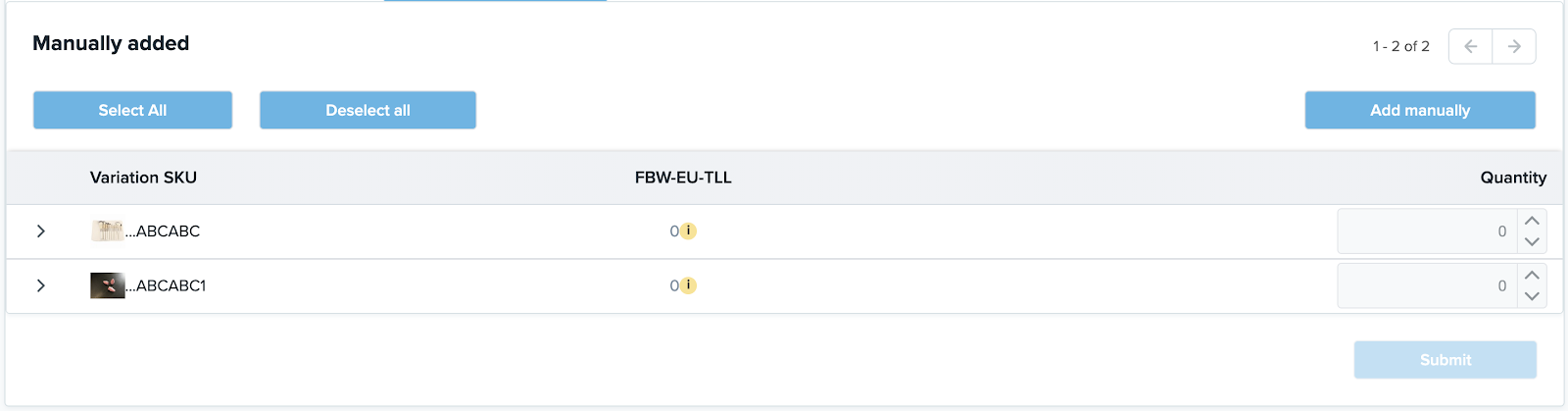Expand the ABCABC variation row

coord(40,231)
